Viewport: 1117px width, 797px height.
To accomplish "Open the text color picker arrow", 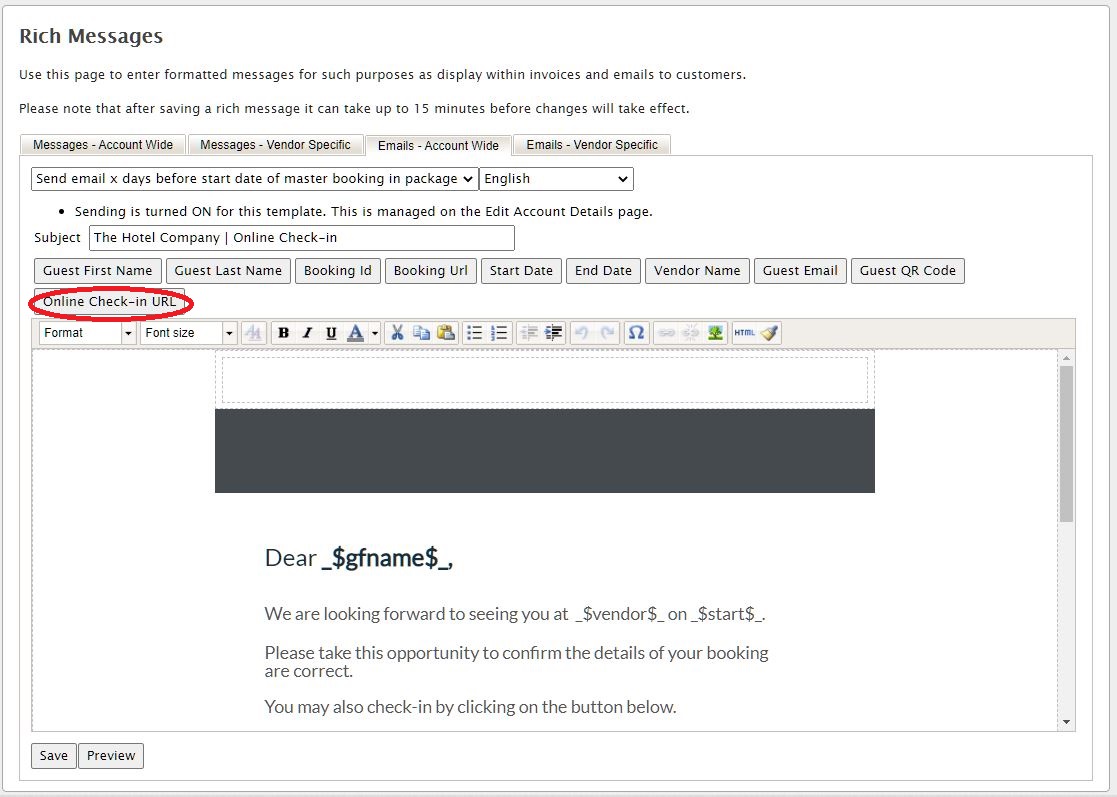I will pyautogui.click(x=375, y=333).
